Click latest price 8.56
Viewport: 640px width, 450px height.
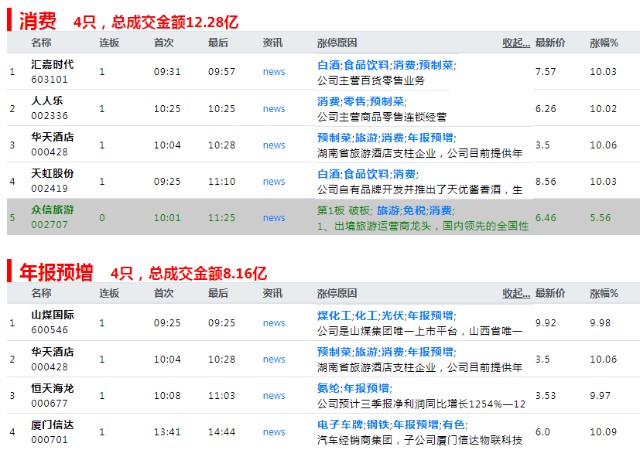545,181
